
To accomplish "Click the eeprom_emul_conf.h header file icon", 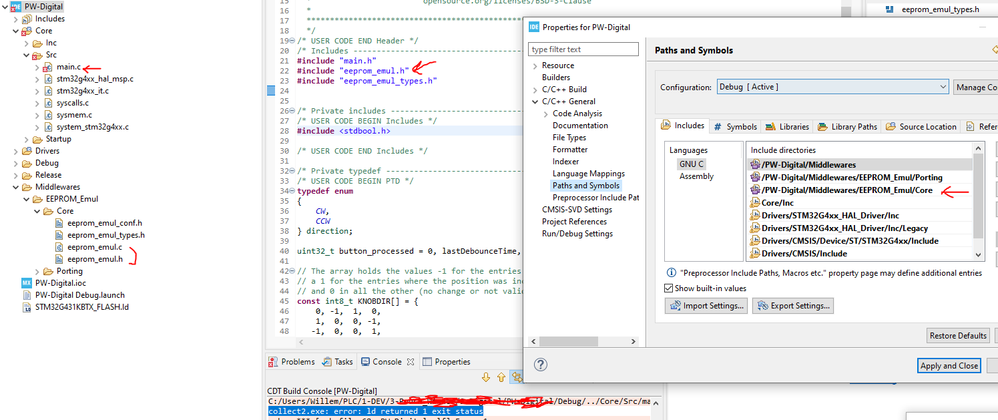I will pyautogui.click(x=59, y=223).
